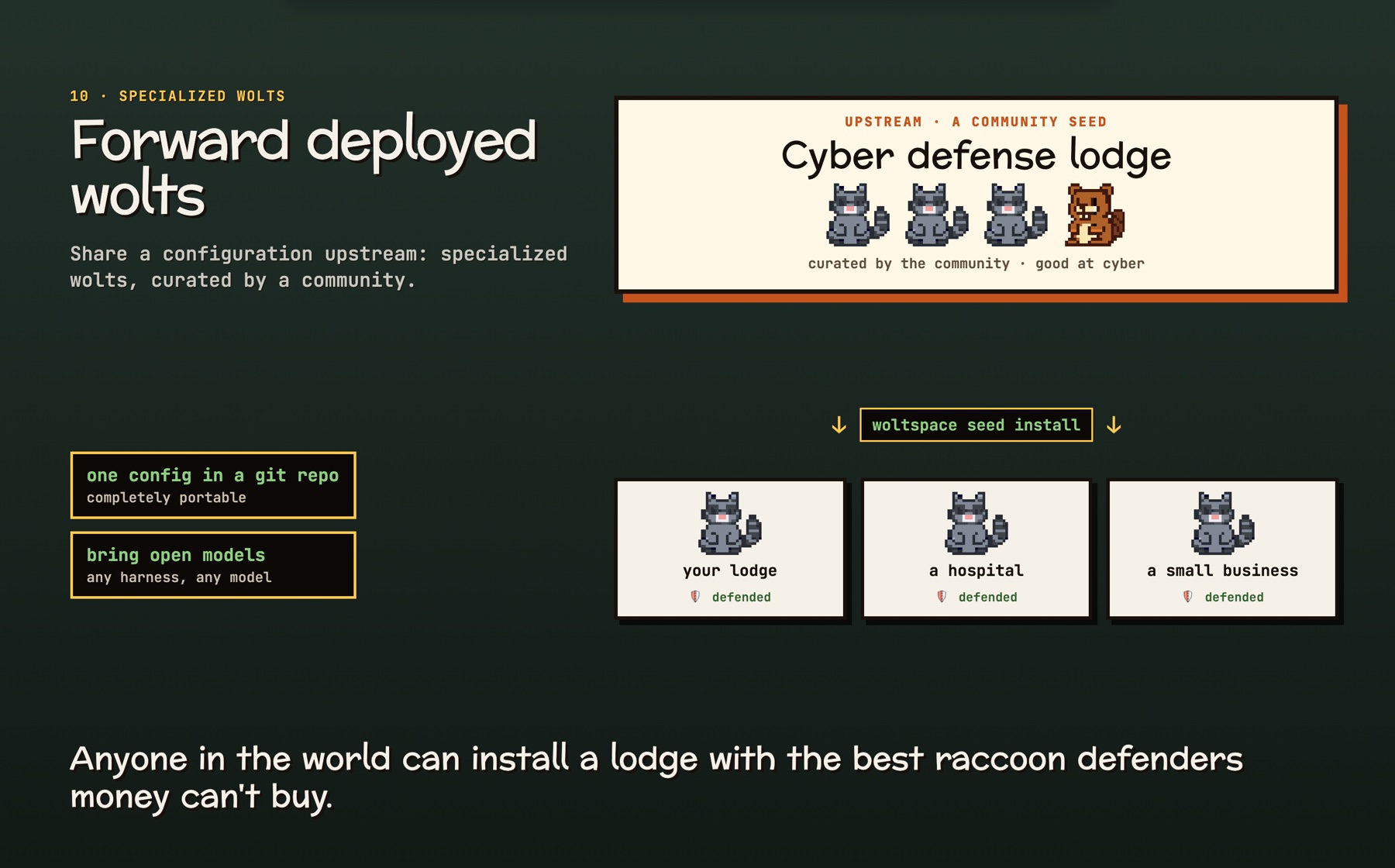The image size is (1395, 868).
Task: Click the 'any harness, any model' subtitle
Action: coord(179,577)
